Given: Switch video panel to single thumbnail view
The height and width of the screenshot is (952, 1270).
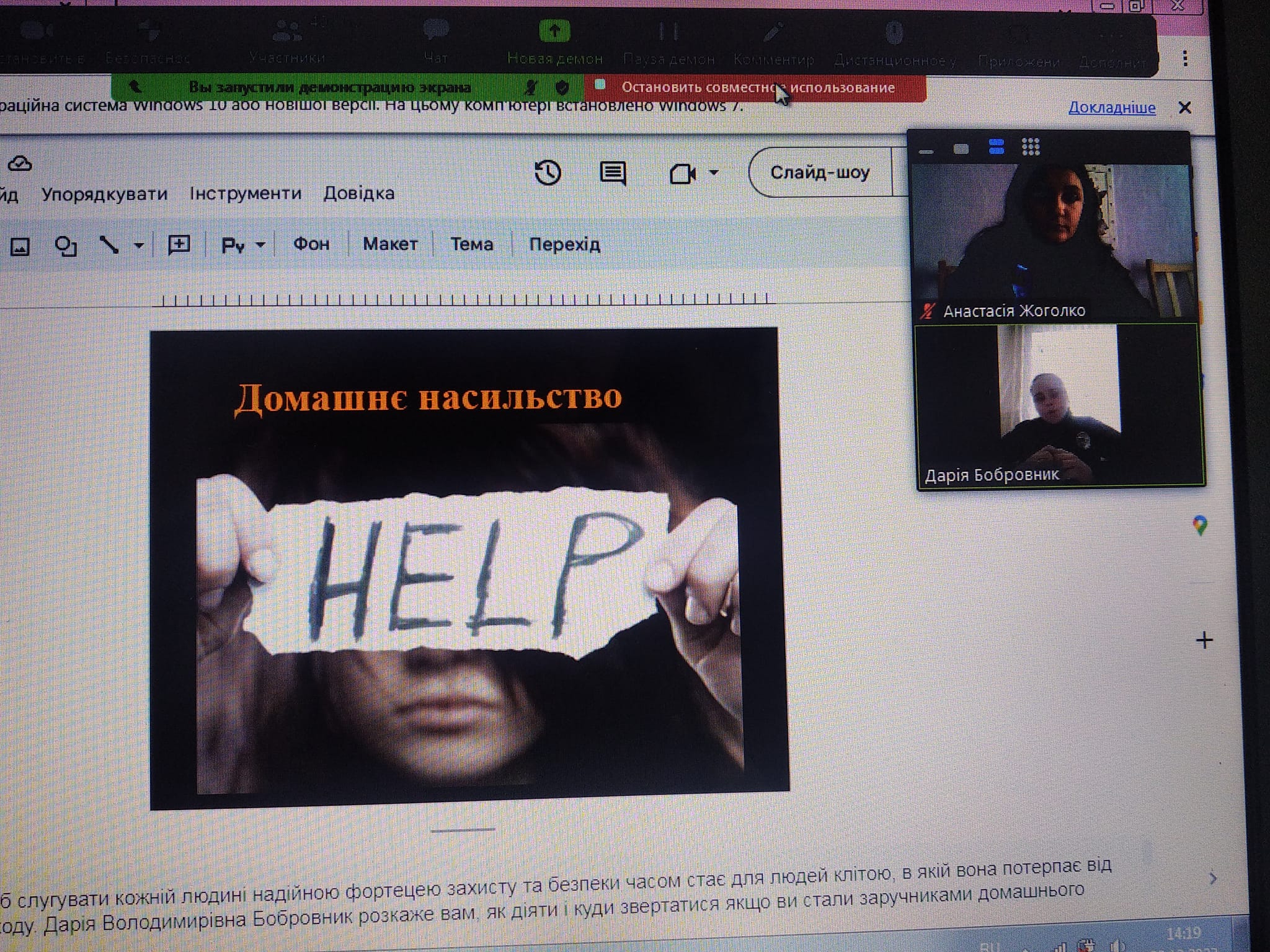Looking at the screenshot, I should [x=961, y=149].
